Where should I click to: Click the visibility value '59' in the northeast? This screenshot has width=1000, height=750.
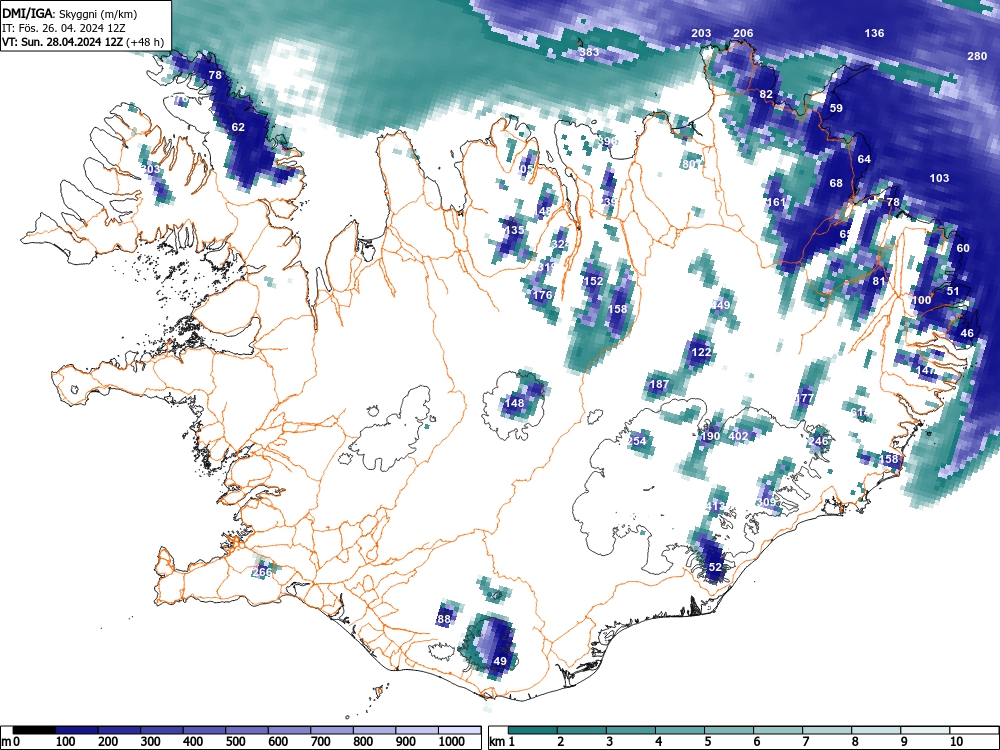(836, 108)
